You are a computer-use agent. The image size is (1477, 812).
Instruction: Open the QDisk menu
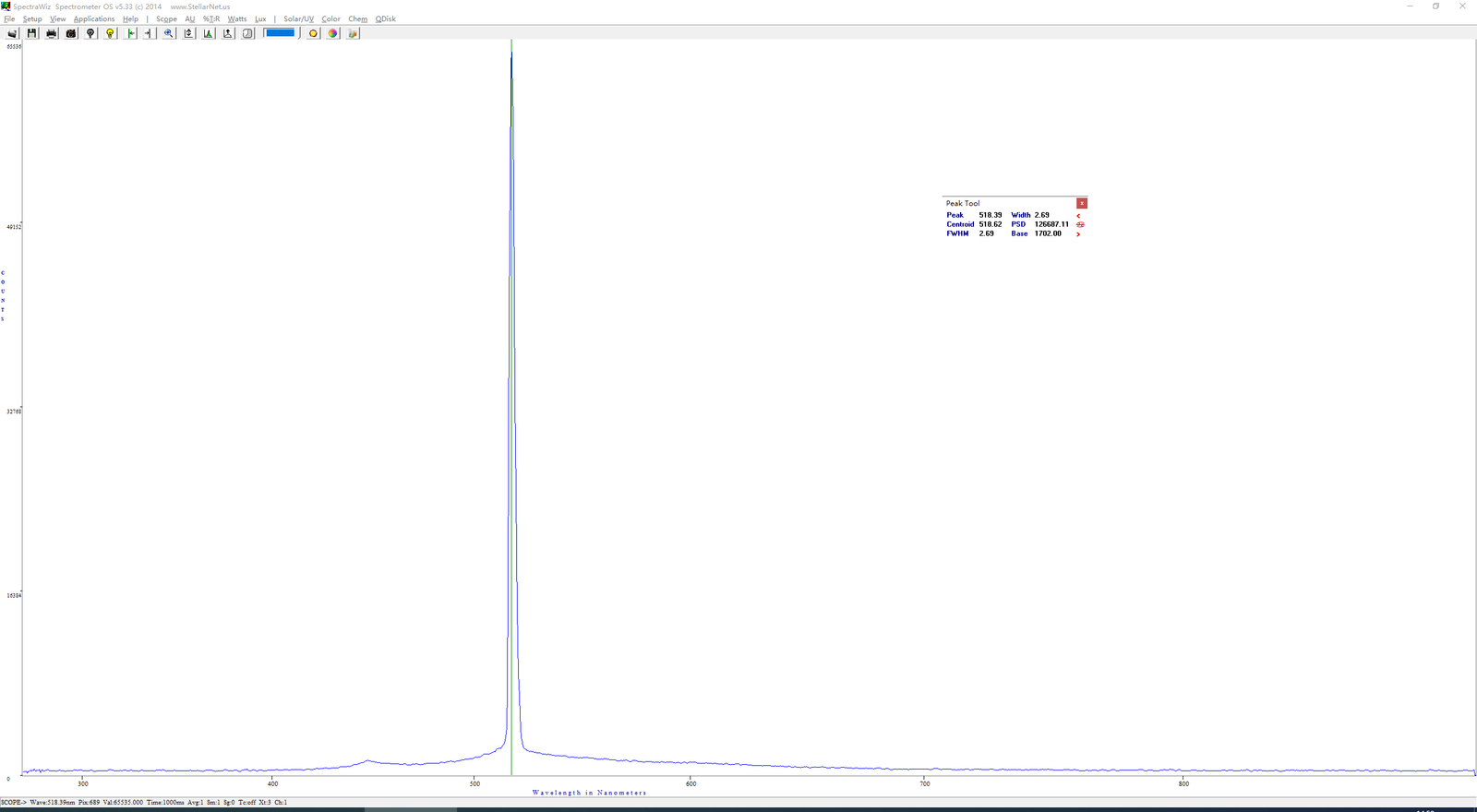point(385,18)
